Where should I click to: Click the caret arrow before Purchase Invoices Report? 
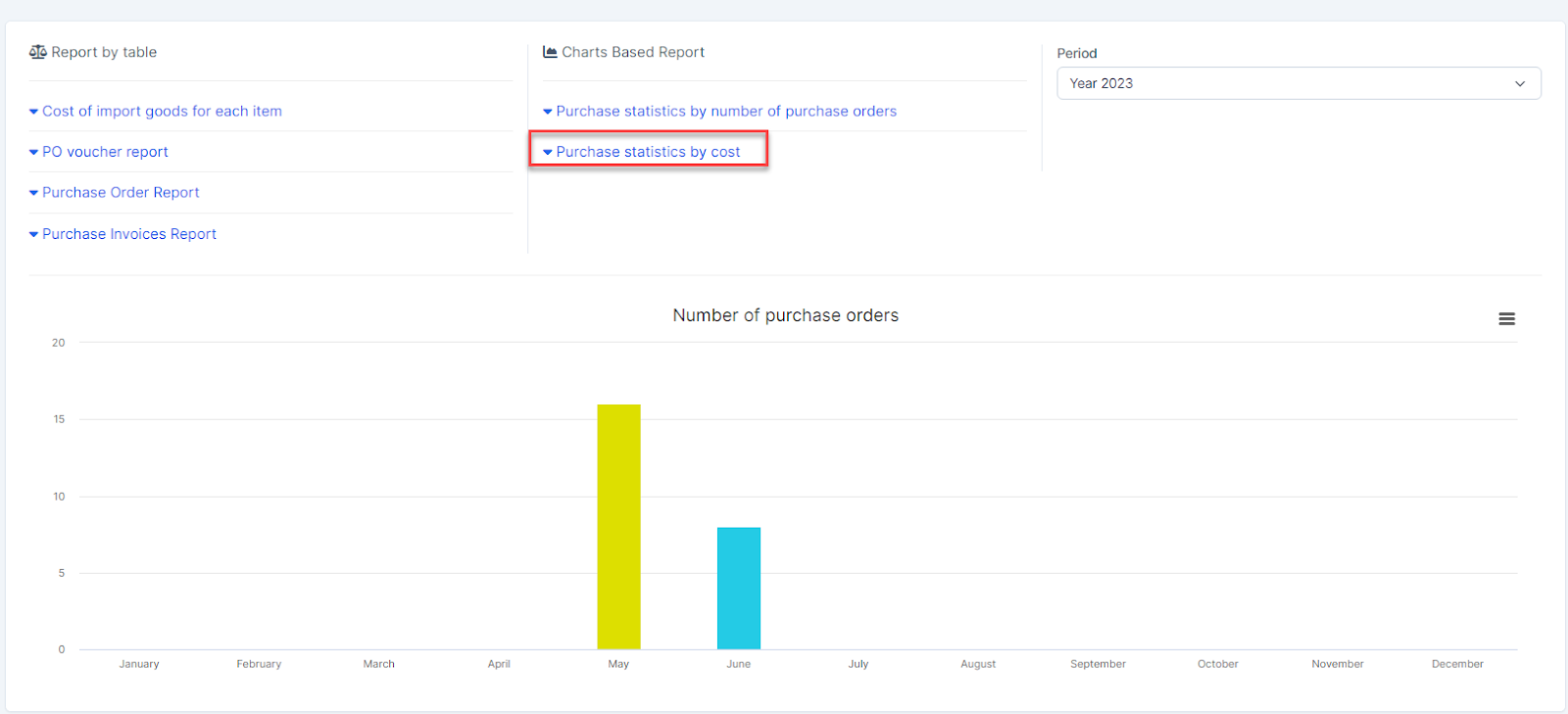(x=34, y=235)
